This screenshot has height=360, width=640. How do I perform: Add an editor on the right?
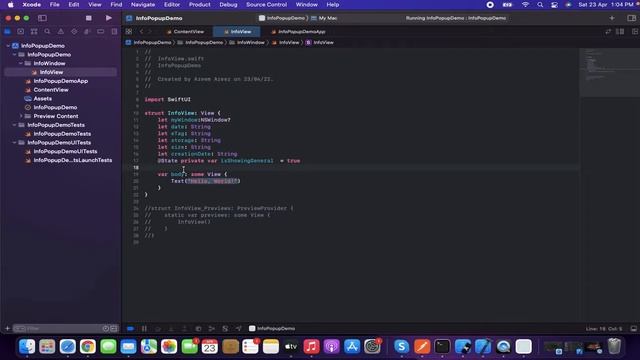pos(635,31)
